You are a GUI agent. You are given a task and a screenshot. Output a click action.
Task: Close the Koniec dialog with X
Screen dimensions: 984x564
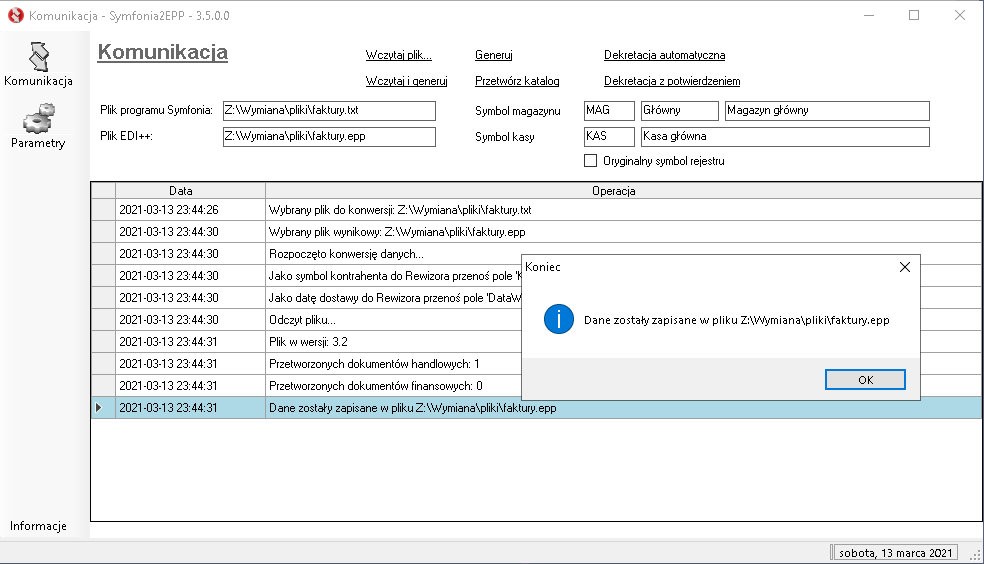point(904,267)
